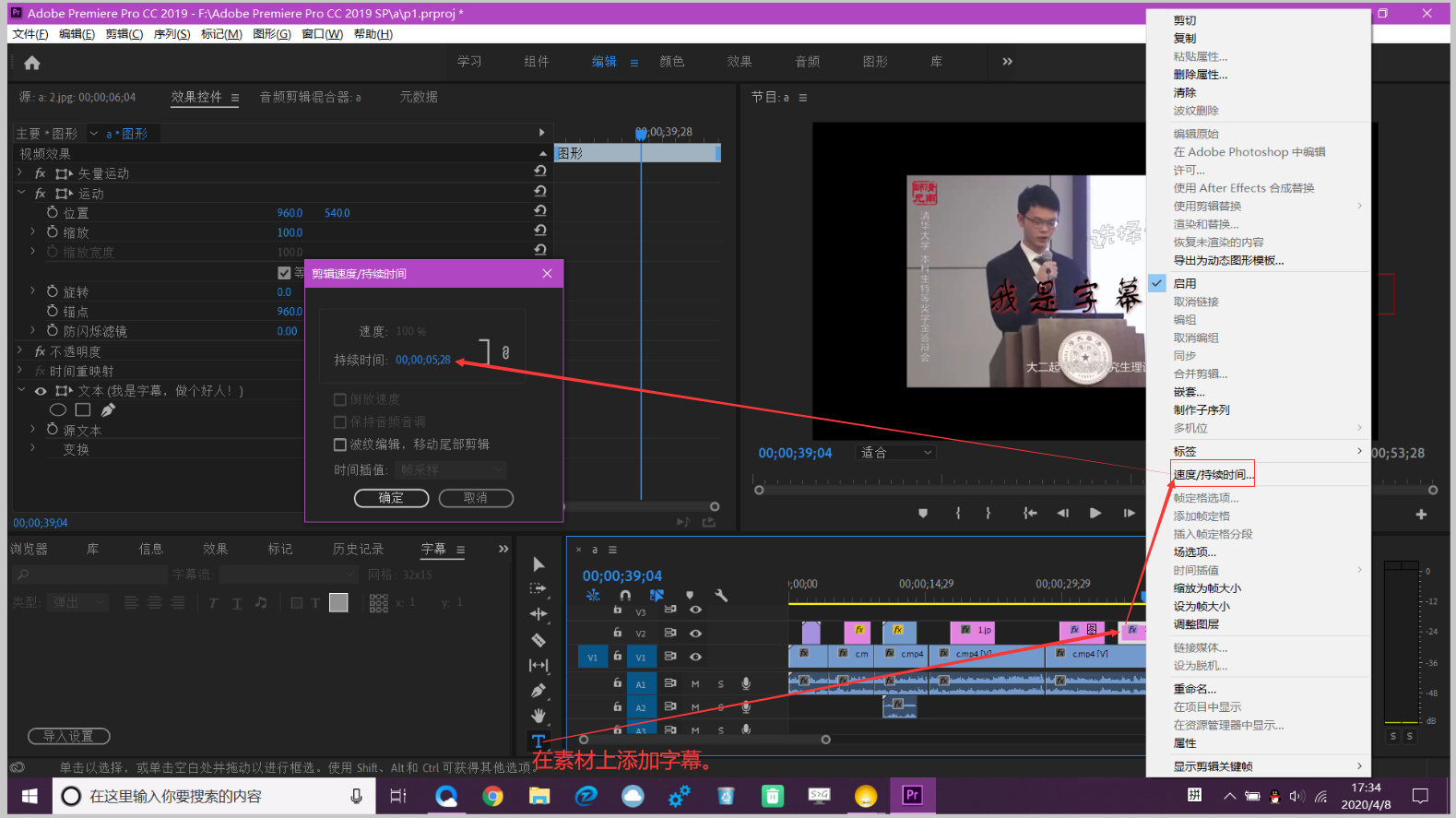Play the program monitor

pos(1095,513)
